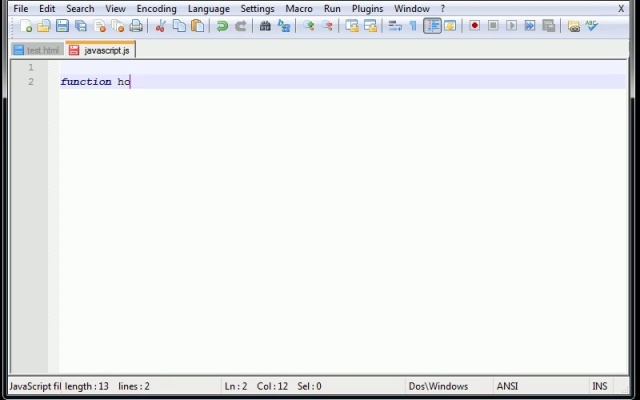Click the 'Sel : 0' status entry
The height and width of the screenshot is (400, 640).
click(309, 386)
